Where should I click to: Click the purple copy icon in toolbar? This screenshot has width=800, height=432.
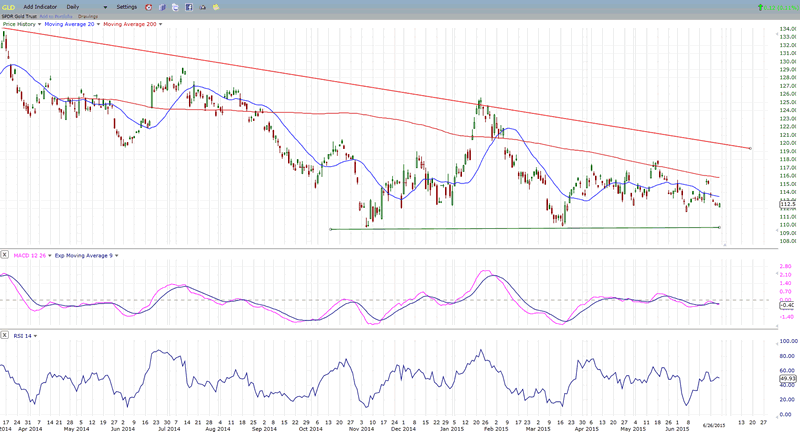(161, 7)
